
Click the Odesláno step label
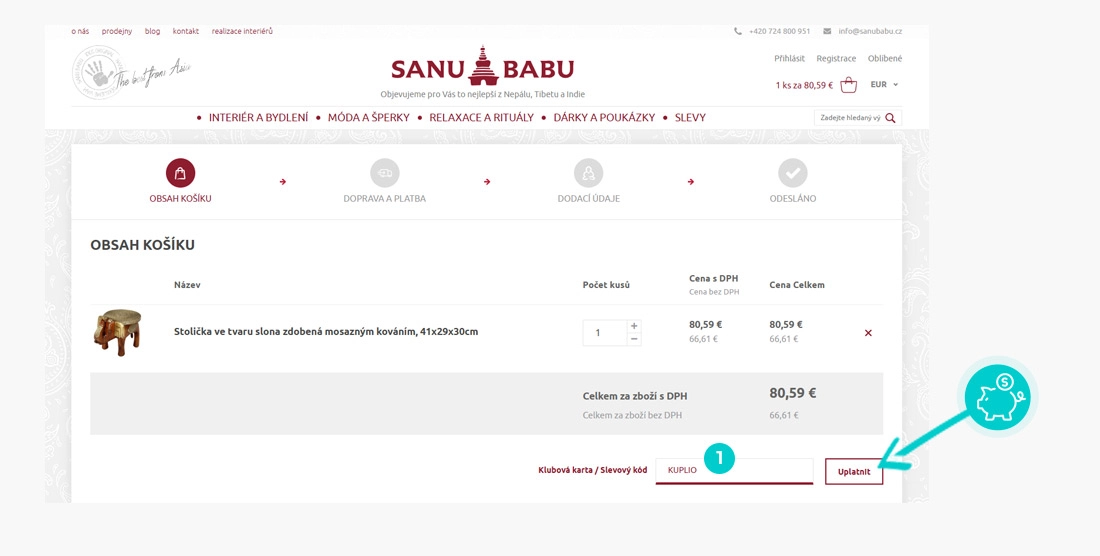coord(793,198)
